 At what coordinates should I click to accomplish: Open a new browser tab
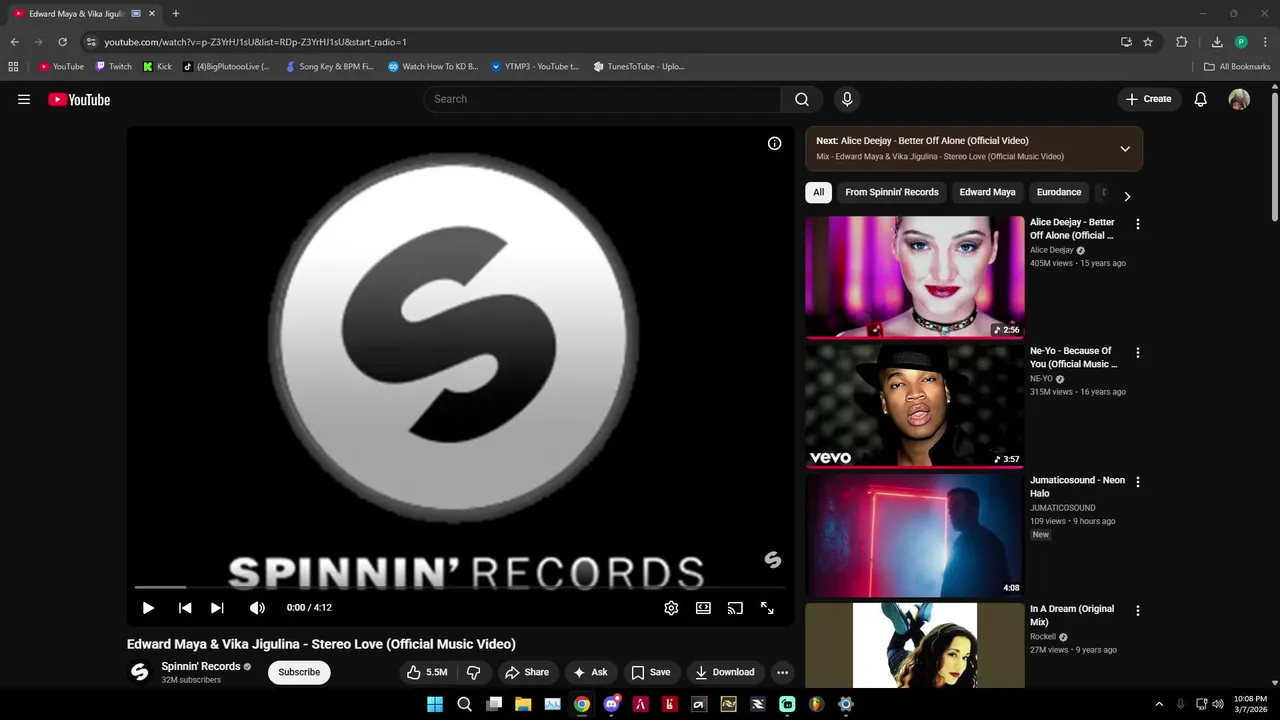pos(176,14)
